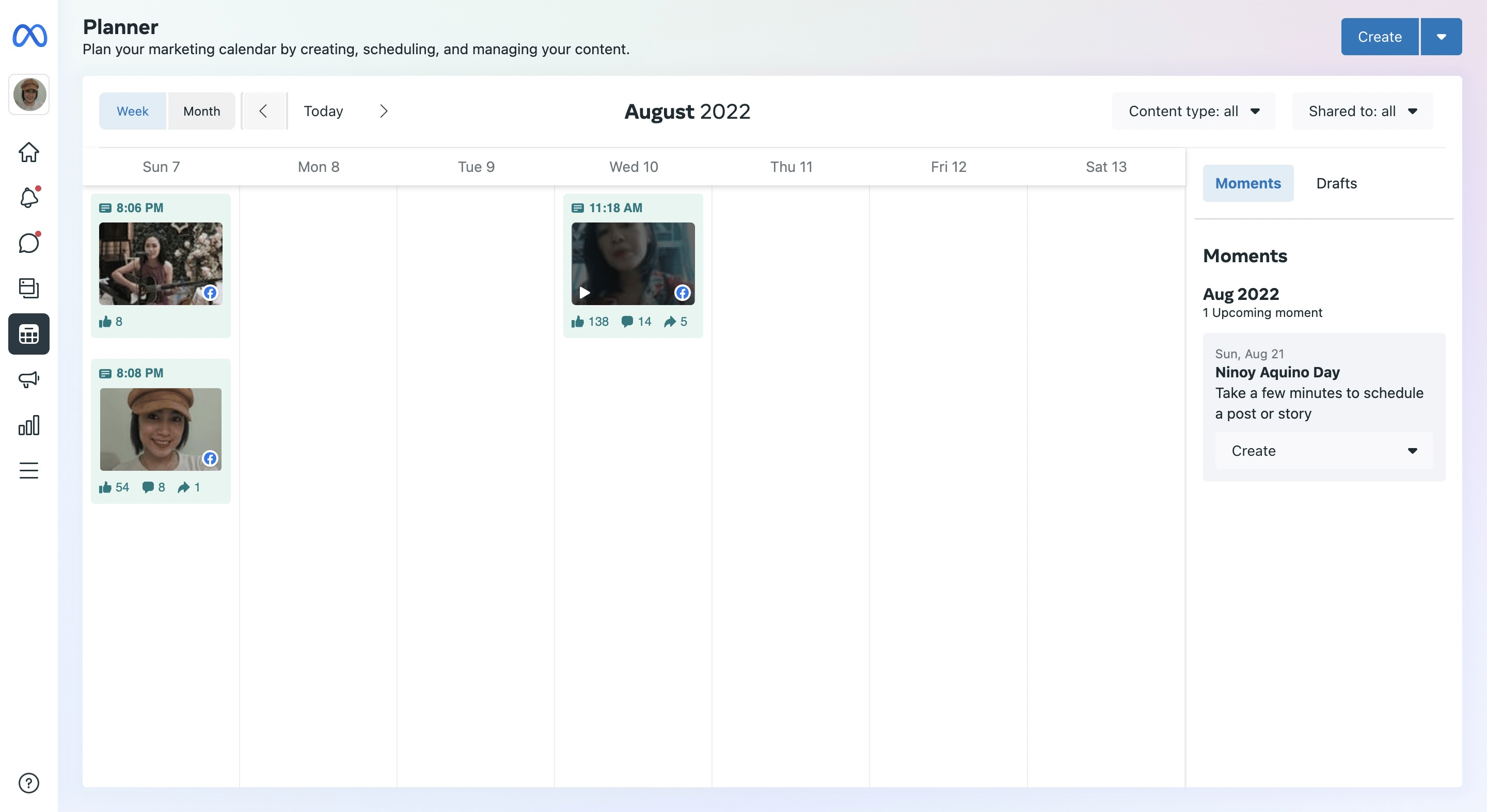Open the Insights bar chart icon
1487x812 pixels.
click(28, 425)
